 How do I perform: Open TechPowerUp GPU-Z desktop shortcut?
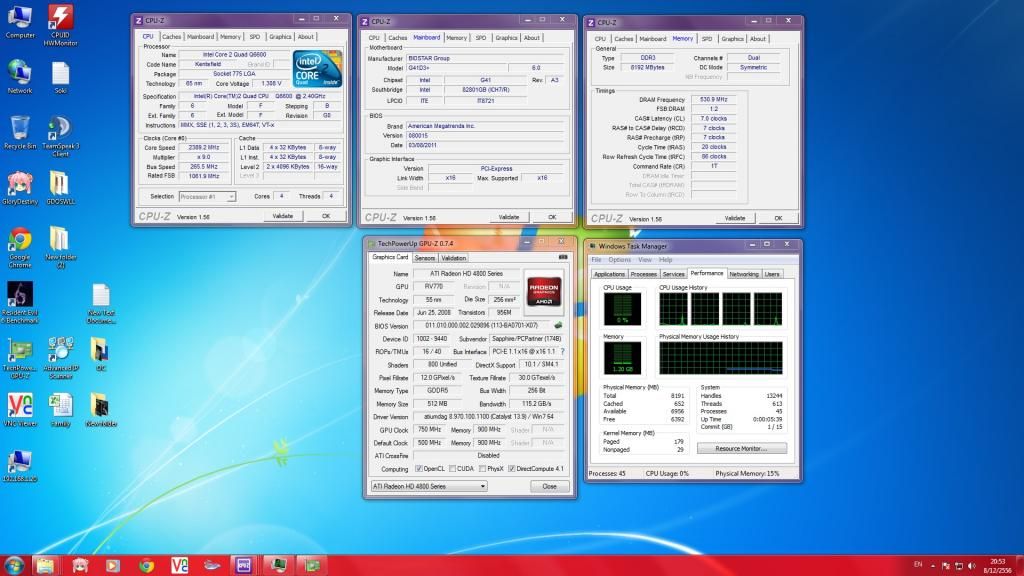tap(20, 358)
